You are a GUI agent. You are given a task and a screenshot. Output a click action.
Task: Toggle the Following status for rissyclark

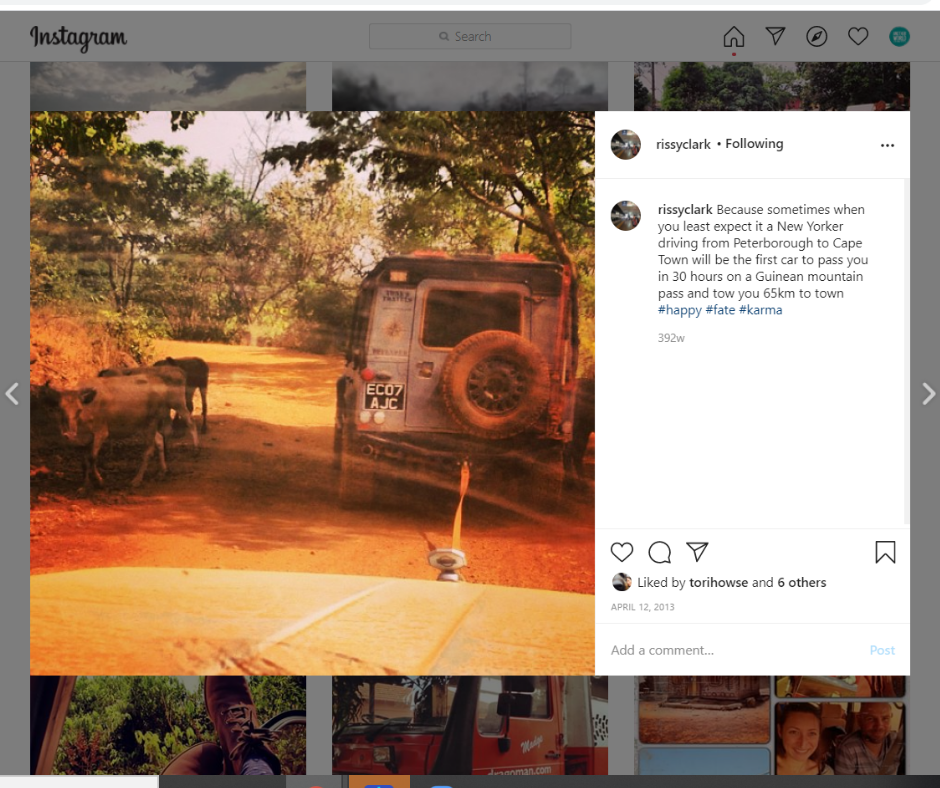[754, 144]
